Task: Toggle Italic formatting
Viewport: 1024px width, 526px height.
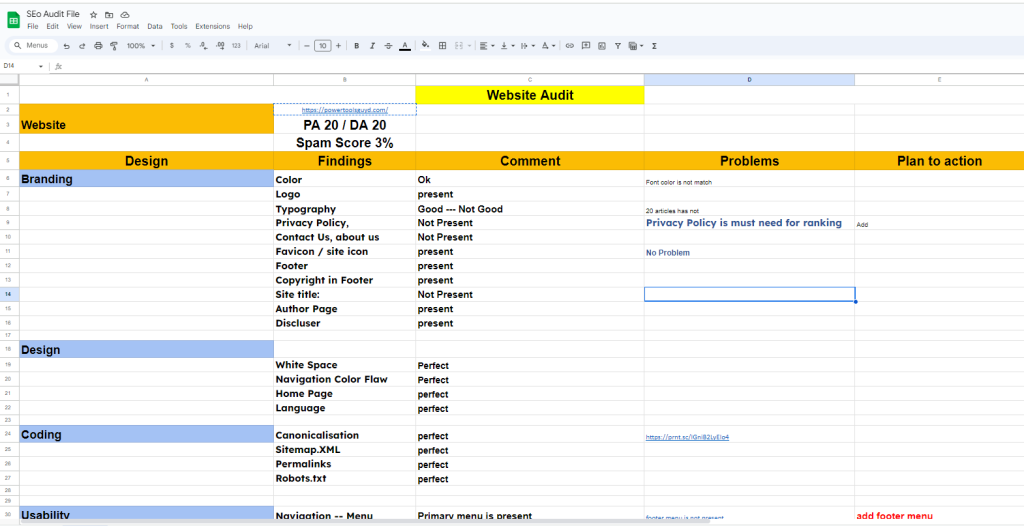Action: (372, 46)
